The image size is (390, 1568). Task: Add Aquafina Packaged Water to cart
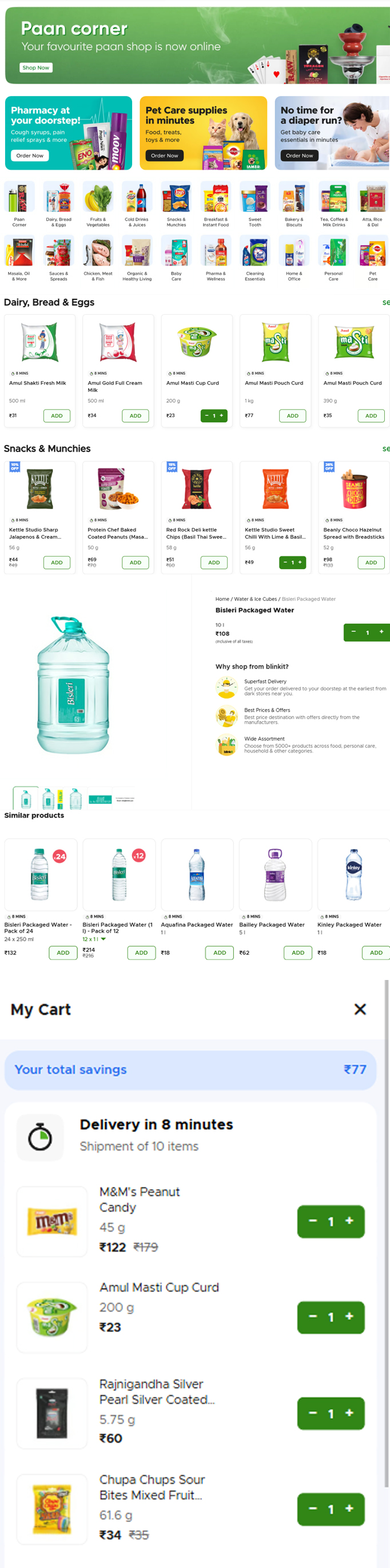tap(220, 953)
